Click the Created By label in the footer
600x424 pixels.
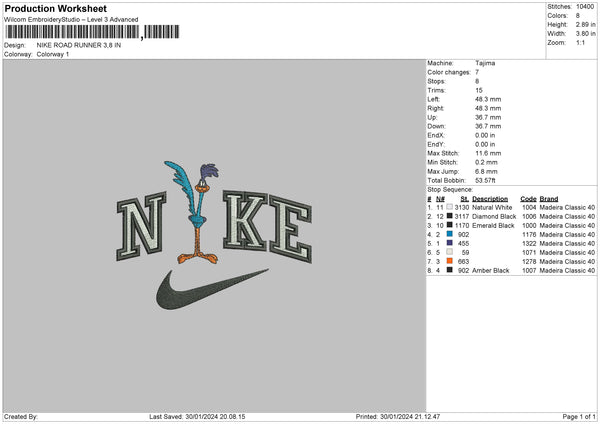click(x=21, y=417)
